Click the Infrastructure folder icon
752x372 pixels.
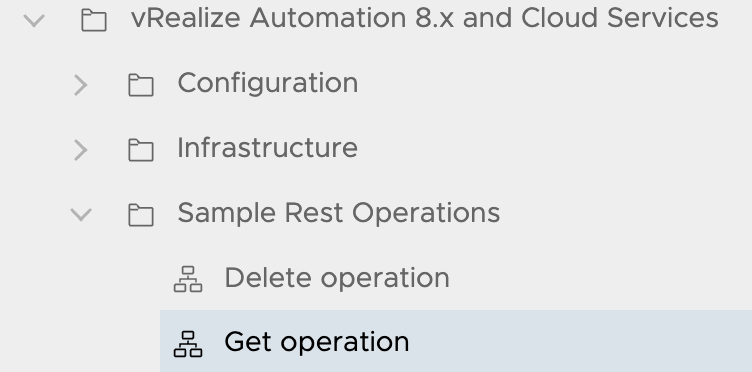pyautogui.click(x=141, y=150)
